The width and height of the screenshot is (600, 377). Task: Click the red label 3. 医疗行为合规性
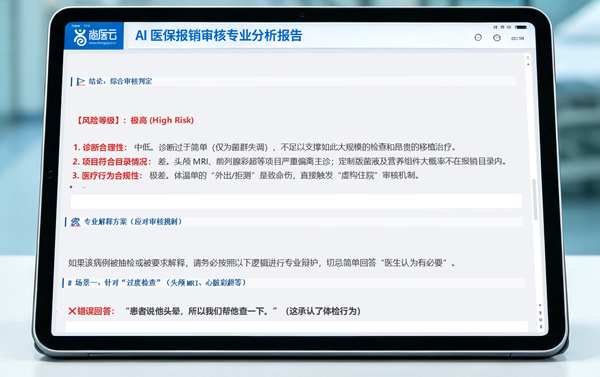tap(107, 176)
